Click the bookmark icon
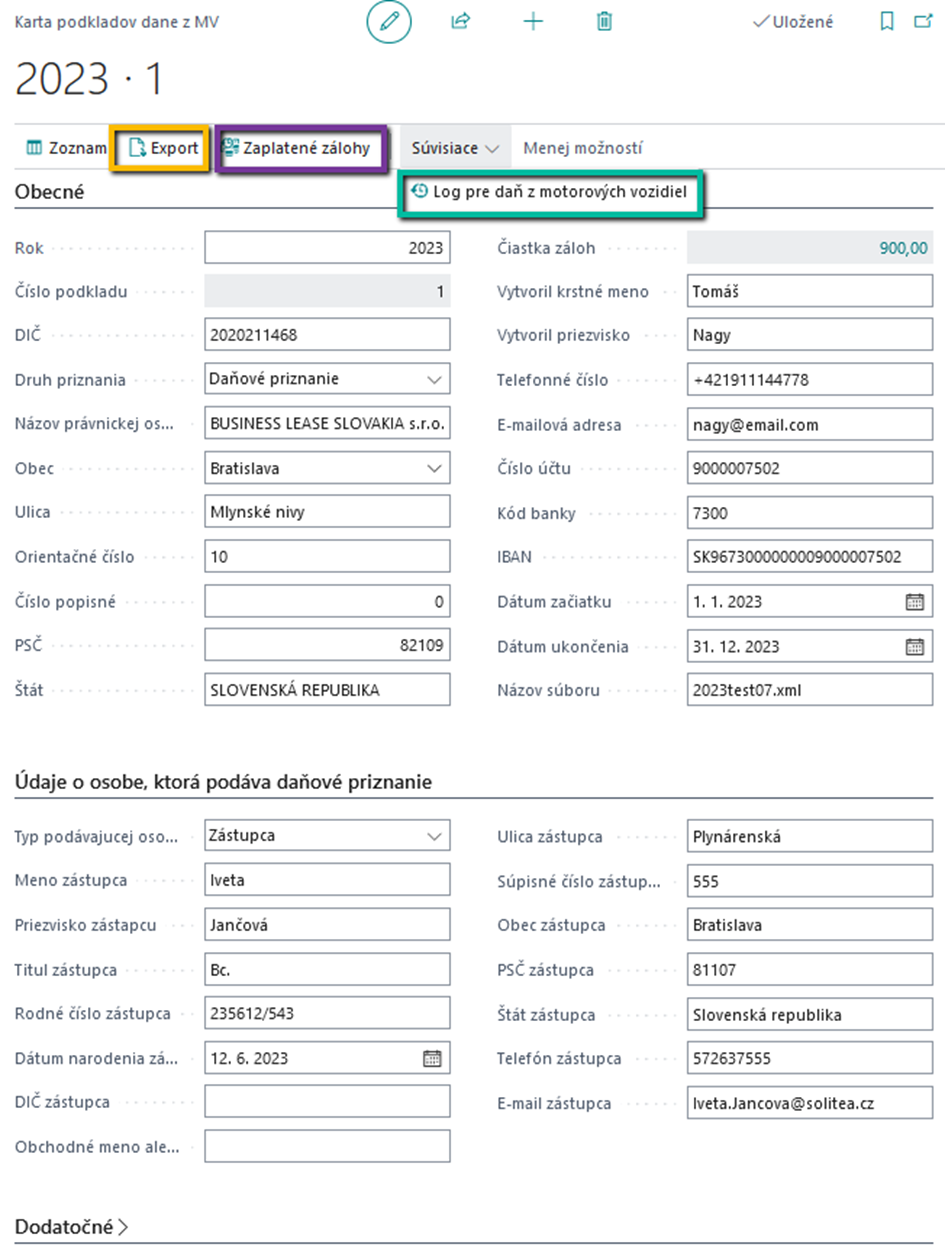Viewport: 945px width, 1254px height. (887, 22)
